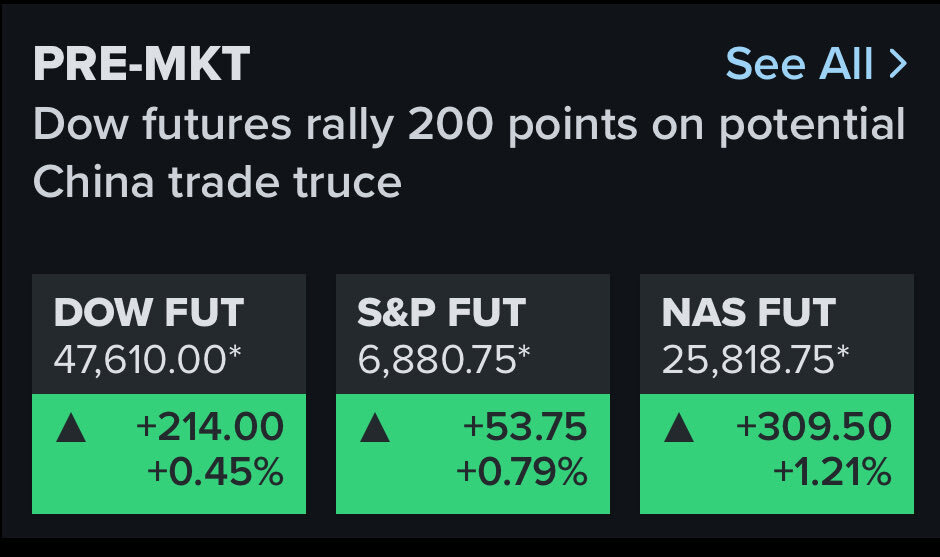Click the NAS FUT up-arrow triangle icon
Image resolution: width=940 pixels, height=557 pixels.
(679, 429)
